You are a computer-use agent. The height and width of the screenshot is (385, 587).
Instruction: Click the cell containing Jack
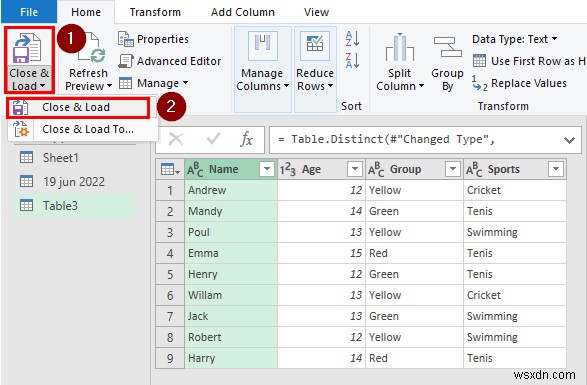click(x=231, y=316)
